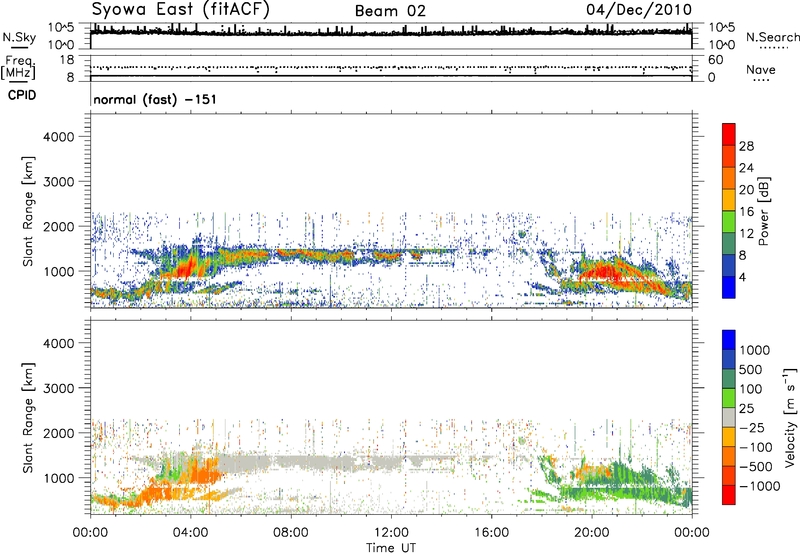Click the "Velocity [m s-1]" colorbar label
This screenshot has height=554, width=800.
tap(790, 417)
